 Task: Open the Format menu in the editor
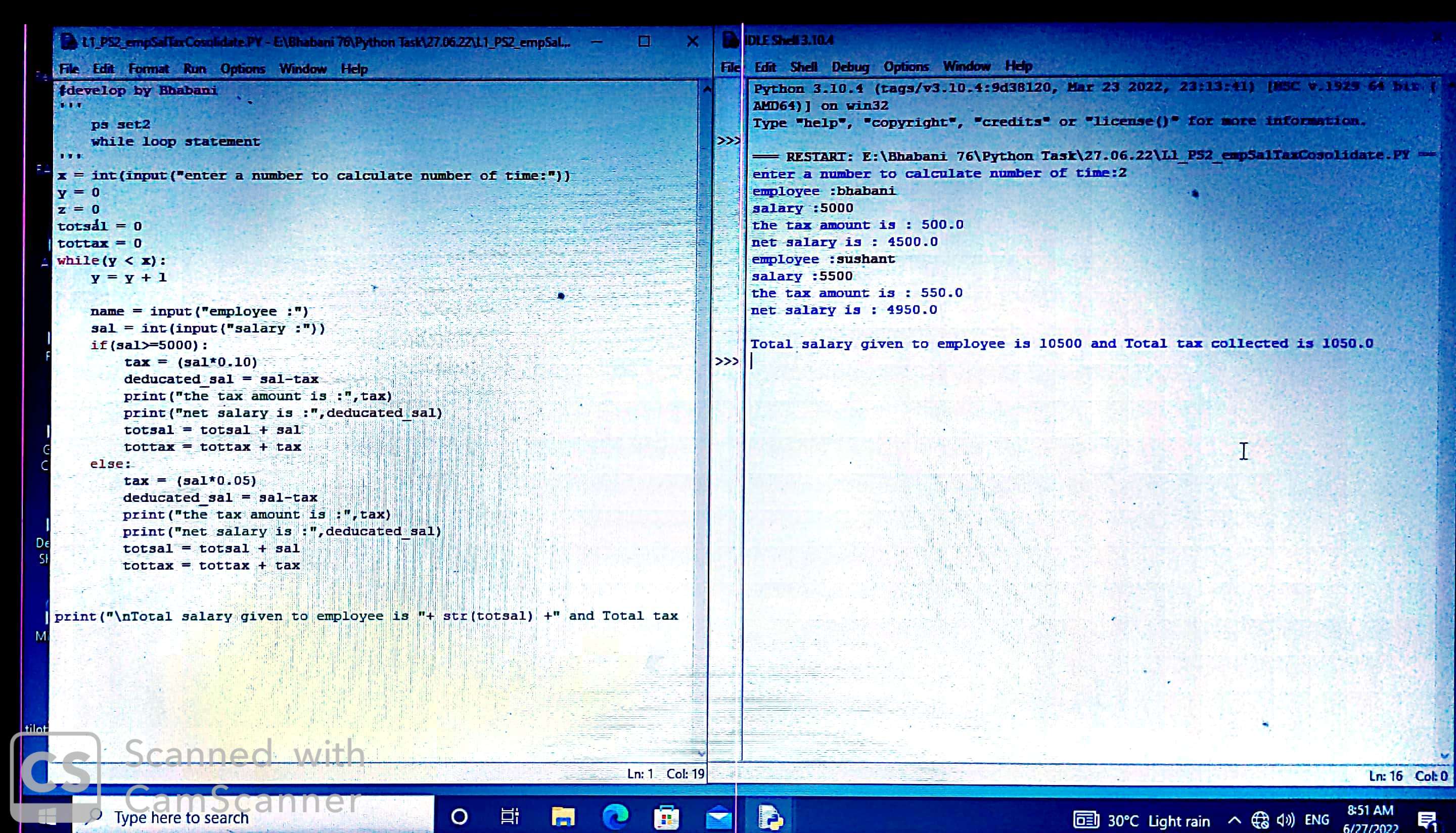pos(149,69)
